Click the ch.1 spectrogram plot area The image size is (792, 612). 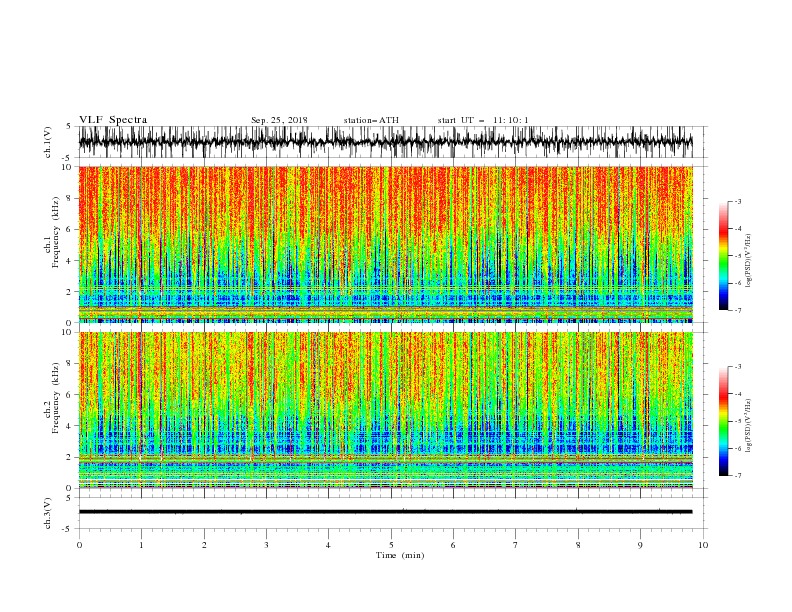(x=386, y=244)
